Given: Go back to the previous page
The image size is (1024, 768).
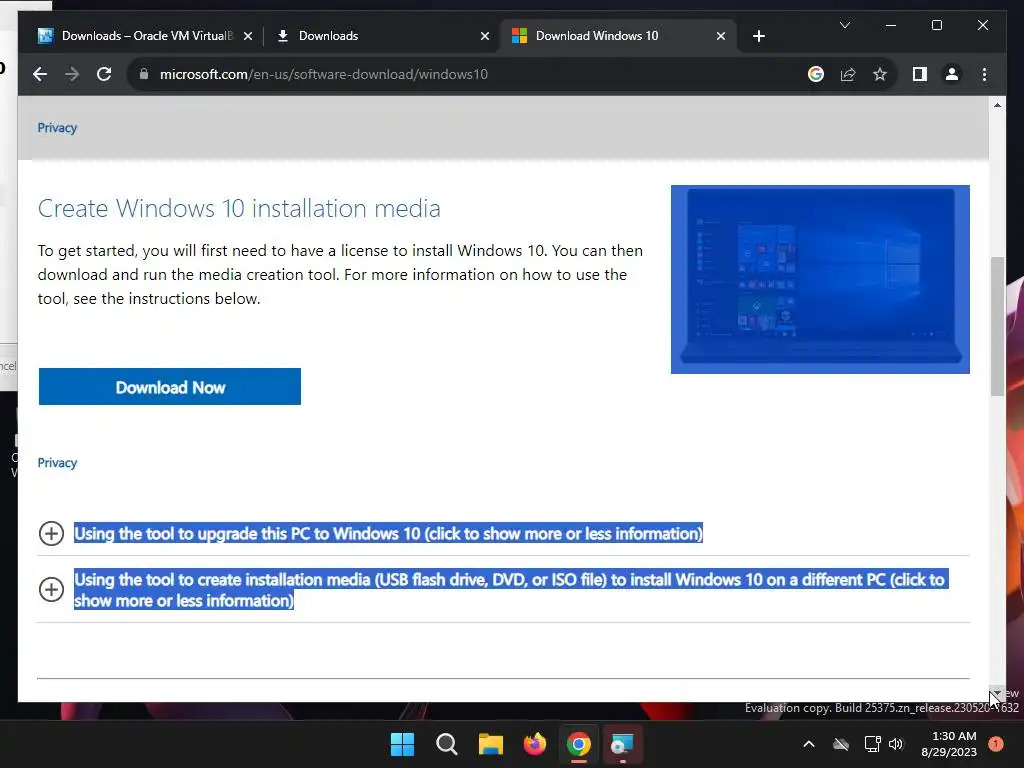Looking at the screenshot, I should coord(40,74).
